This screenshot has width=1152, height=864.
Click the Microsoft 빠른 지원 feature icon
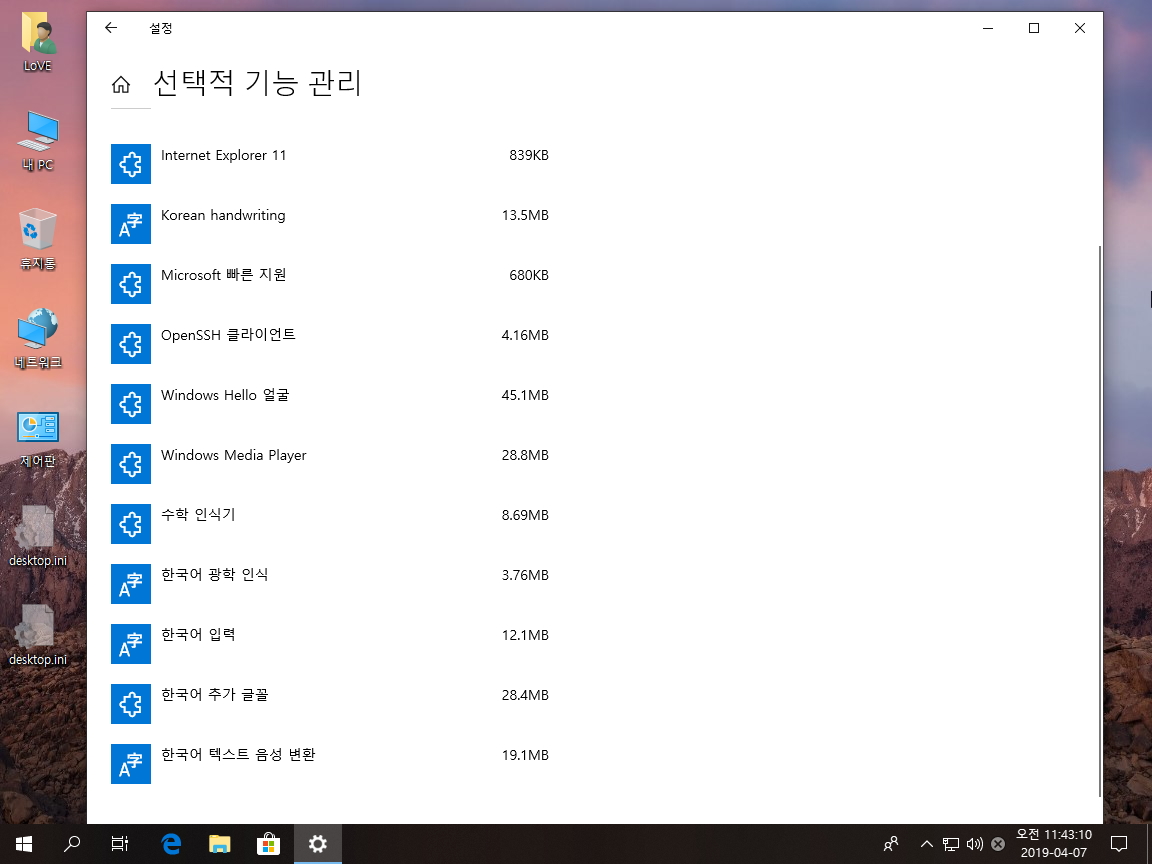tap(131, 284)
